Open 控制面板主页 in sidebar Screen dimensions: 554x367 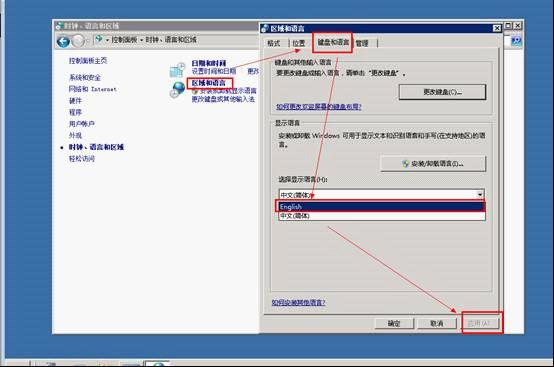(x=88, y=61)
